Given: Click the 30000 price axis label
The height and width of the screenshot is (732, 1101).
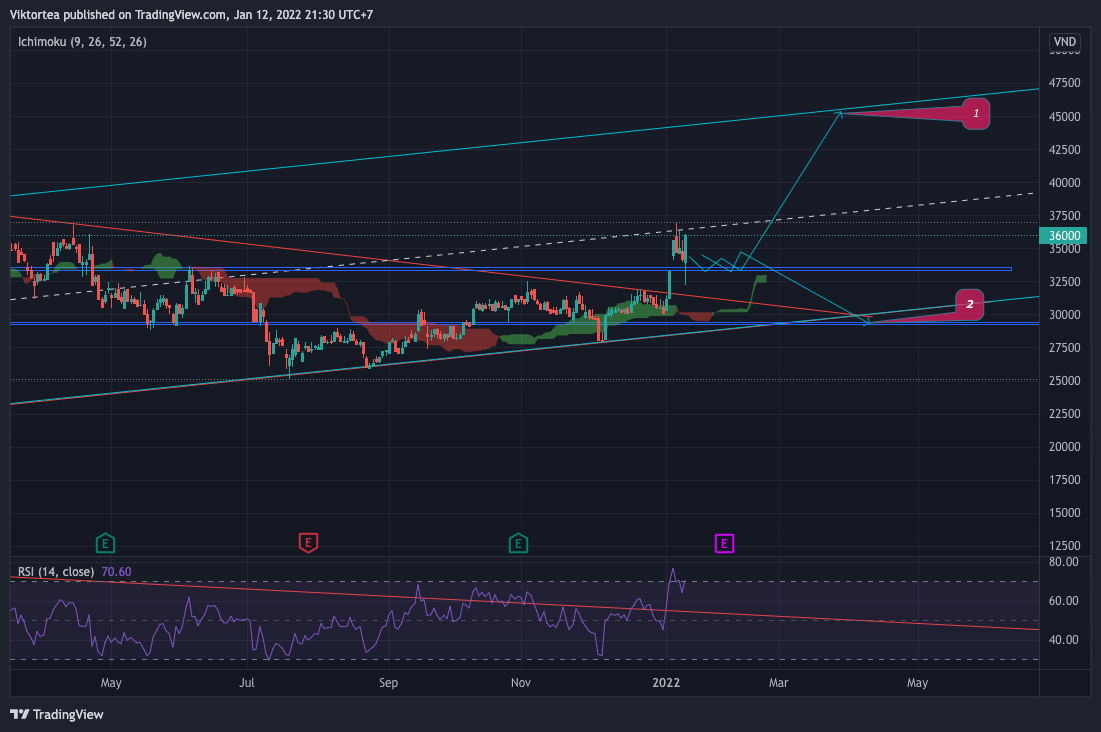Looking at the screenshot, I should (1064, 315).
